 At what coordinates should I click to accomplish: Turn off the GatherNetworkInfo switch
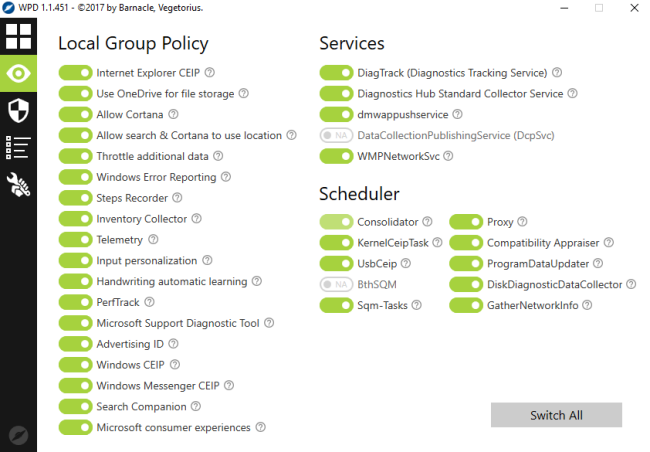coord(466,305)
